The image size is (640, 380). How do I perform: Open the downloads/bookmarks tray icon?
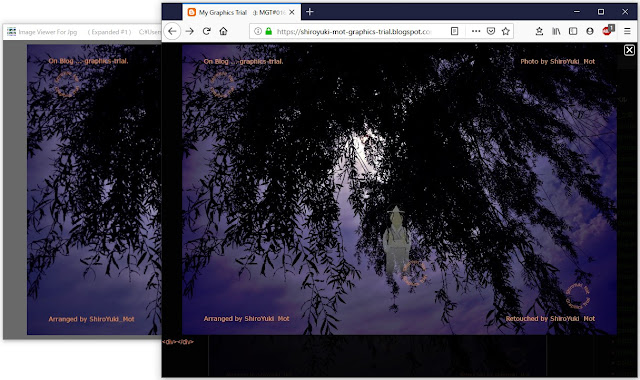[x=539, y=31]
